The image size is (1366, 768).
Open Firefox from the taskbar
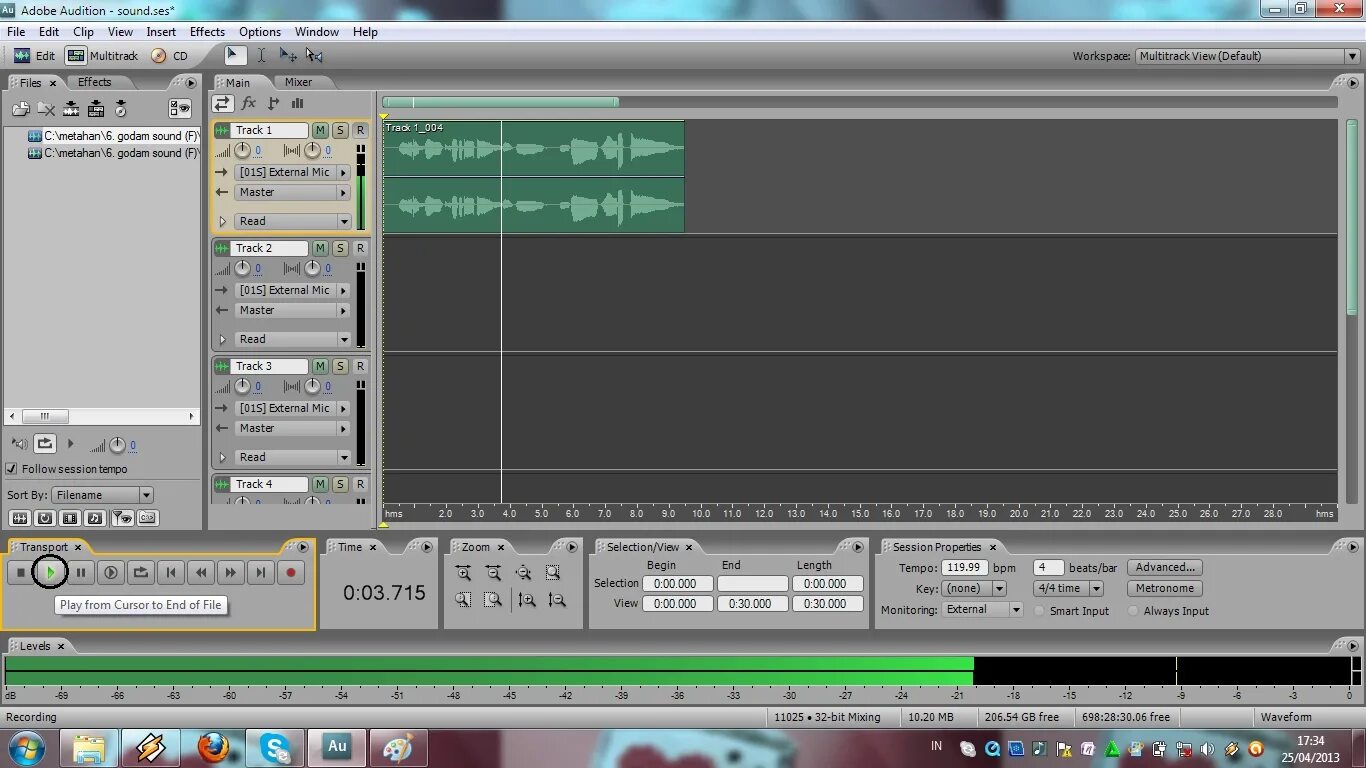tap(212, 748)
